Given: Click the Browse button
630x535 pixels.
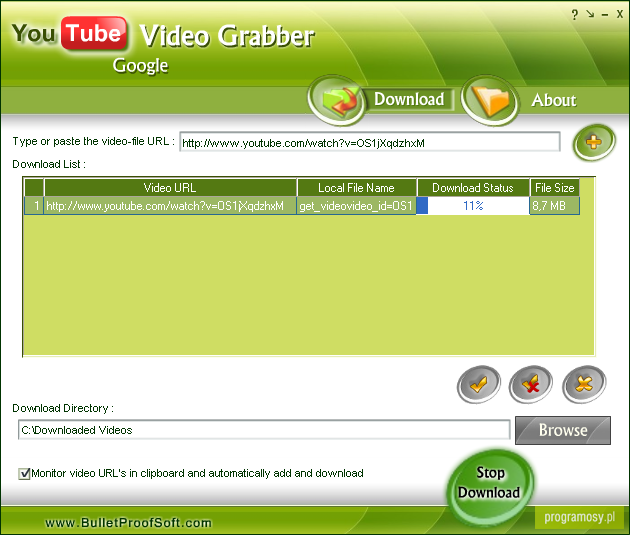Looking at the screenshot, I should pyautogui.click(x=563, y=430).
